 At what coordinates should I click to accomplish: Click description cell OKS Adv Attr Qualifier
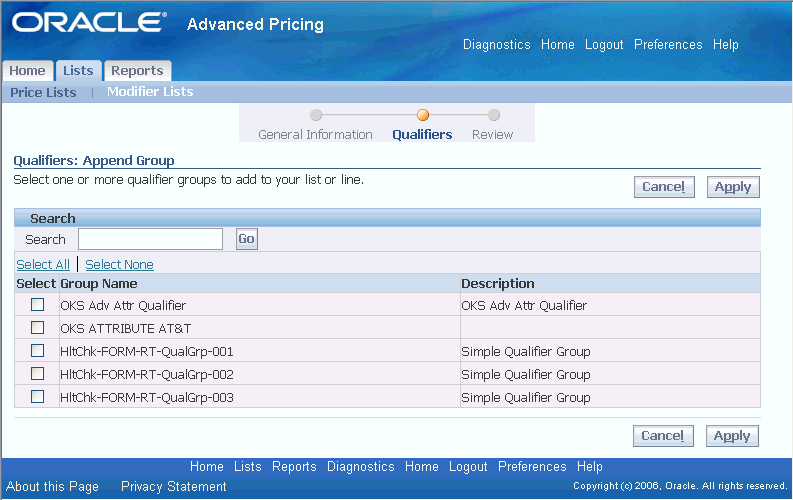[x=524, y=305]
